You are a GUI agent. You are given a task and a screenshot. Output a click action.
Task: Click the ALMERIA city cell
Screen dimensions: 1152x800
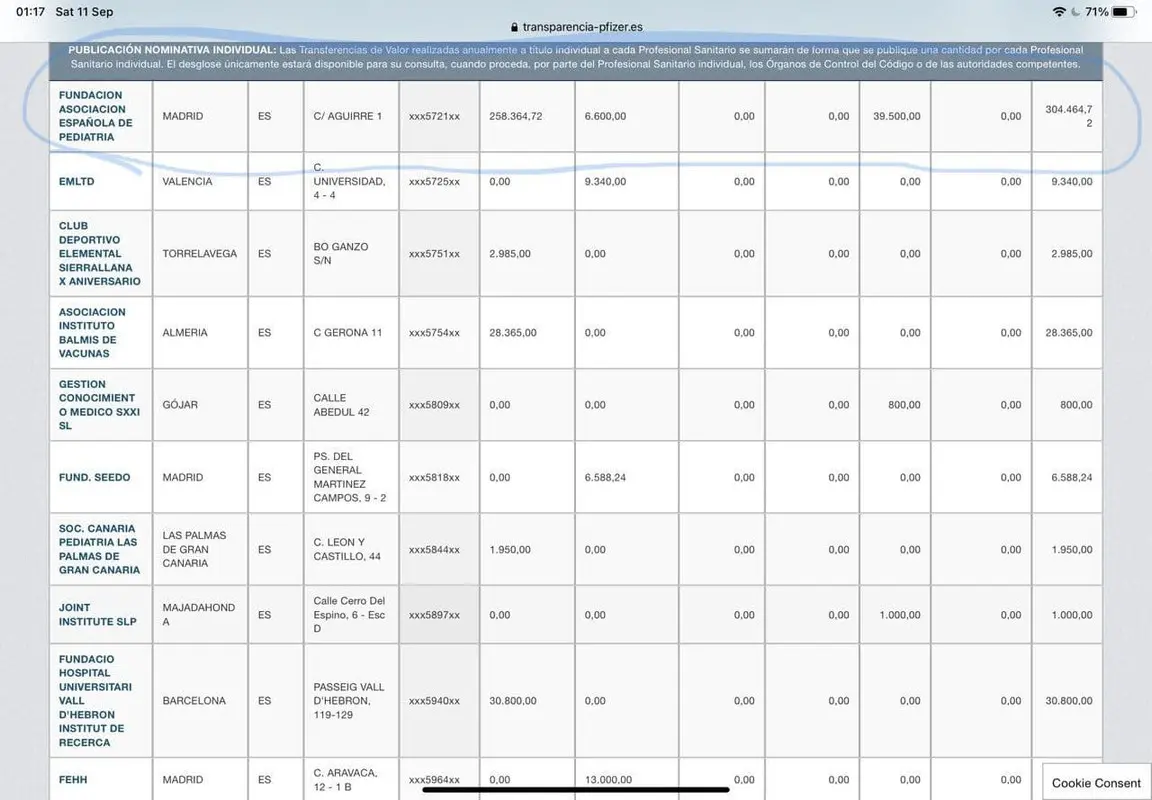point(200,333)
